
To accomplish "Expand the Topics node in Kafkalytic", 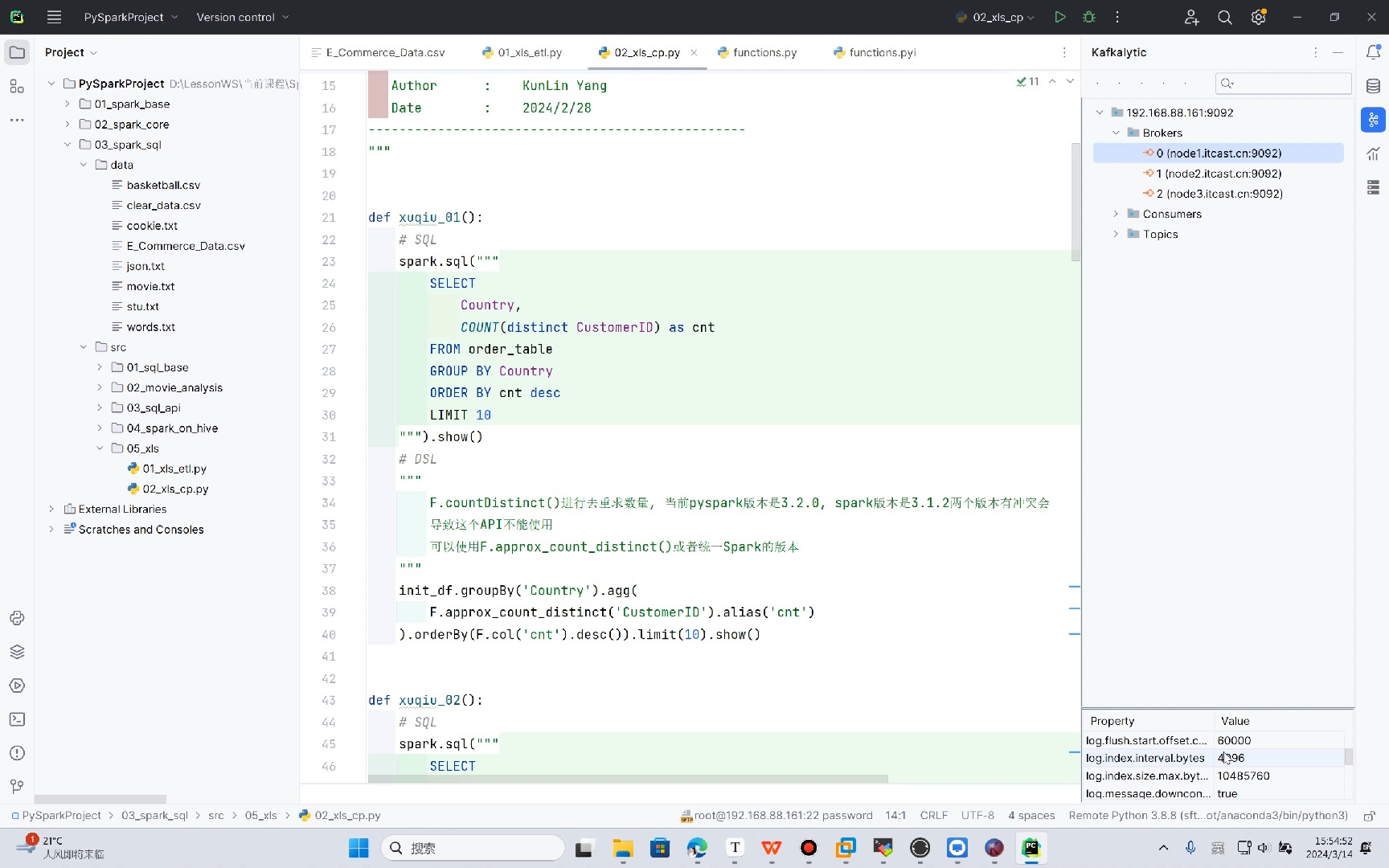I will [1116, 234].
